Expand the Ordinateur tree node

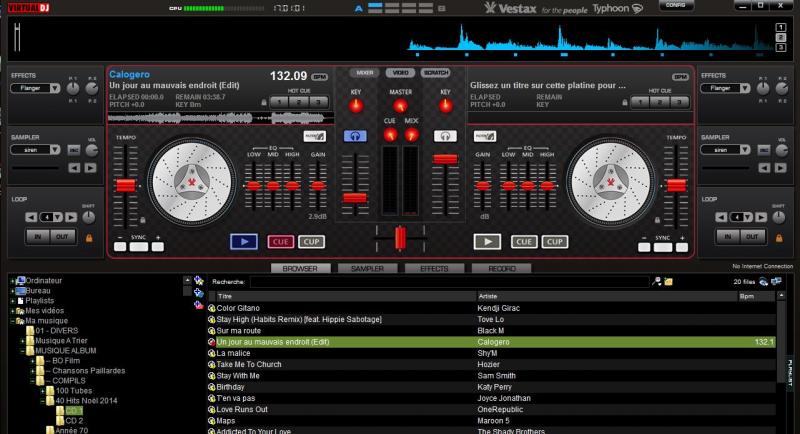(x=13, y=280)
